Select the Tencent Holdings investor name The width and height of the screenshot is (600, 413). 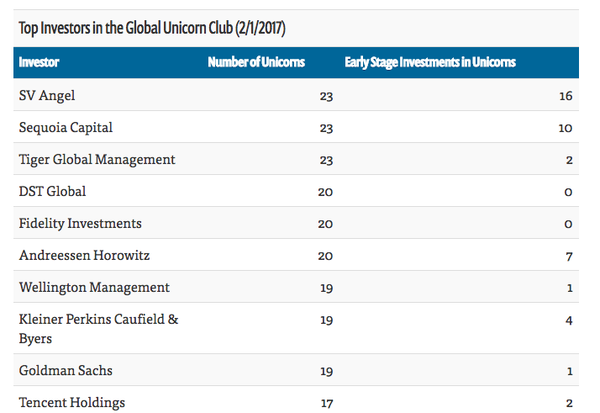point(72,403)
